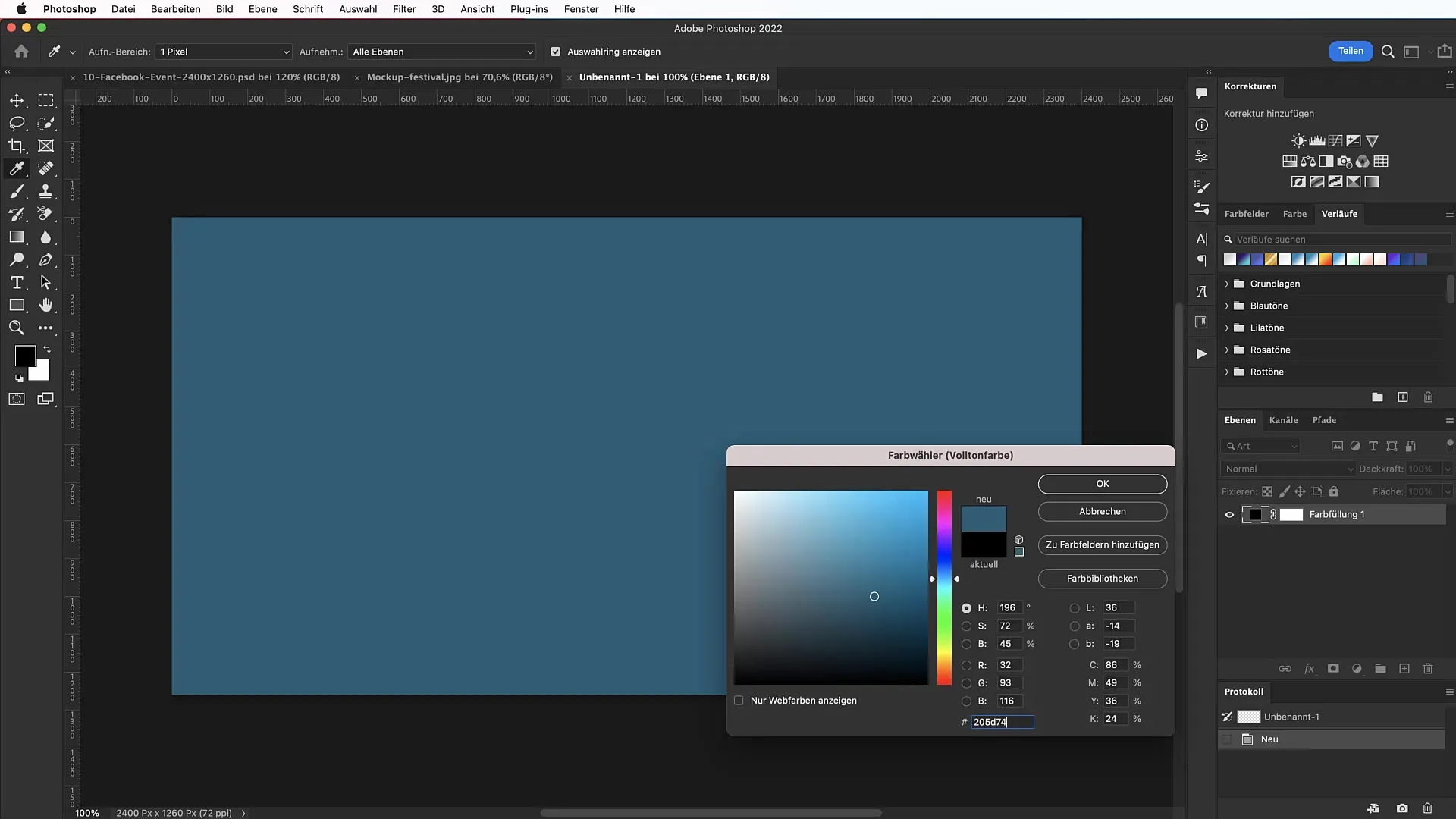Expand the Rosatöne gradient group
The image size is (1456, 819).
(1227, 349)
